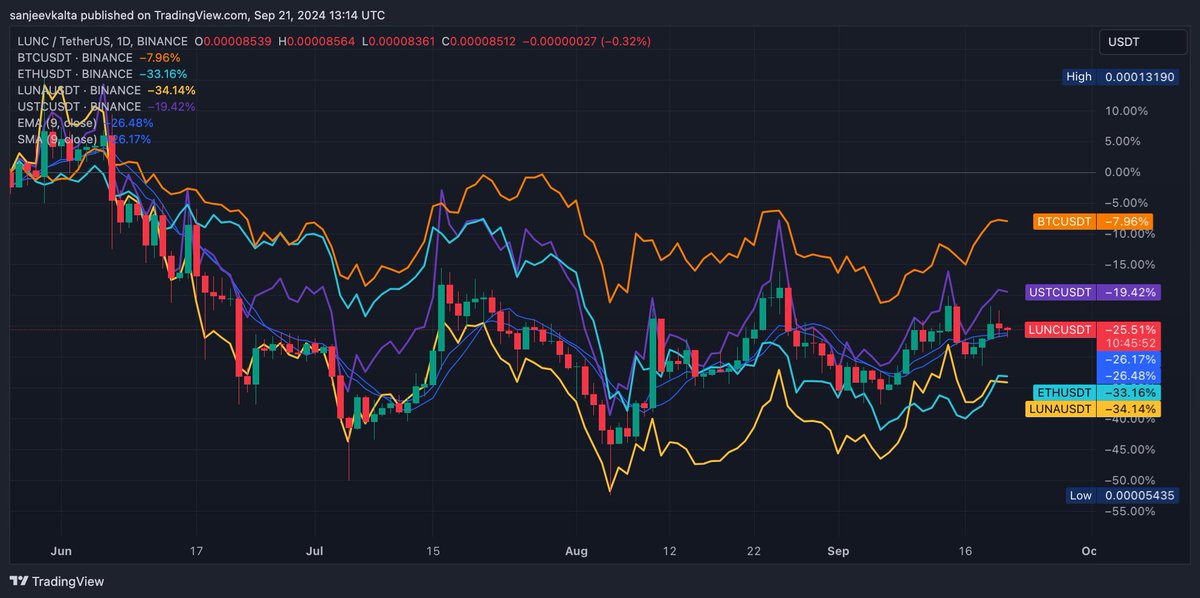The image size is (1200, 598).
Task: Click the −50.00% level on price scale
Action: click(1128, 480)
